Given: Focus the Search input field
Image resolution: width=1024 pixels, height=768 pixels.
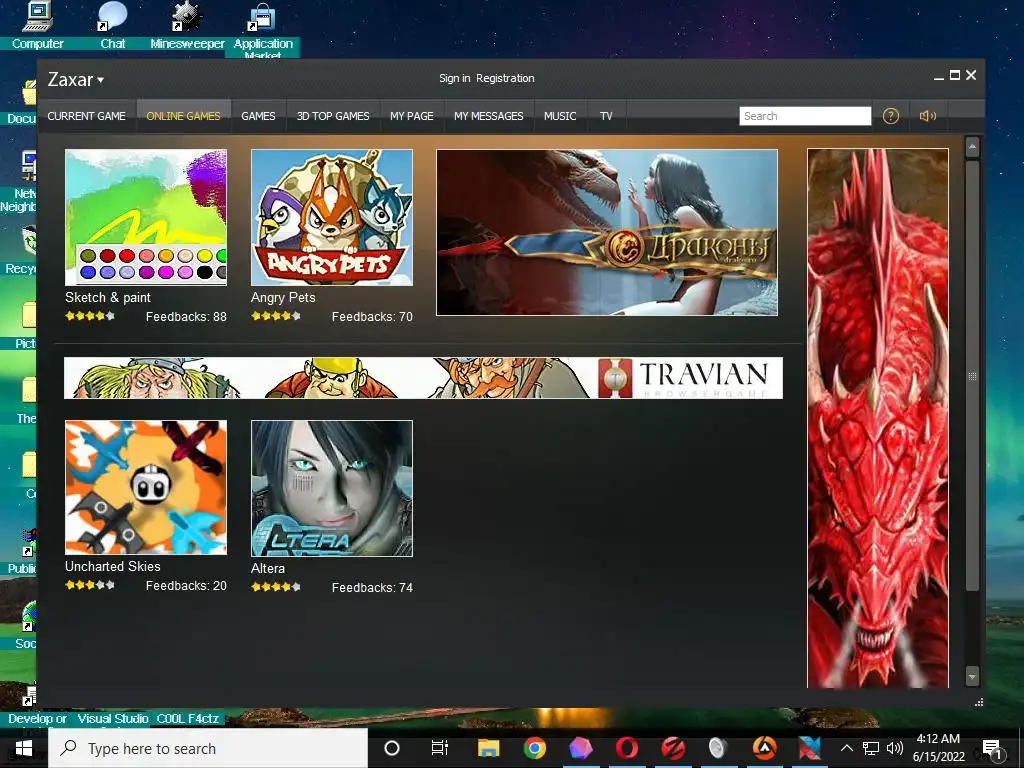Looking at the screenshot, I should 805,116.
